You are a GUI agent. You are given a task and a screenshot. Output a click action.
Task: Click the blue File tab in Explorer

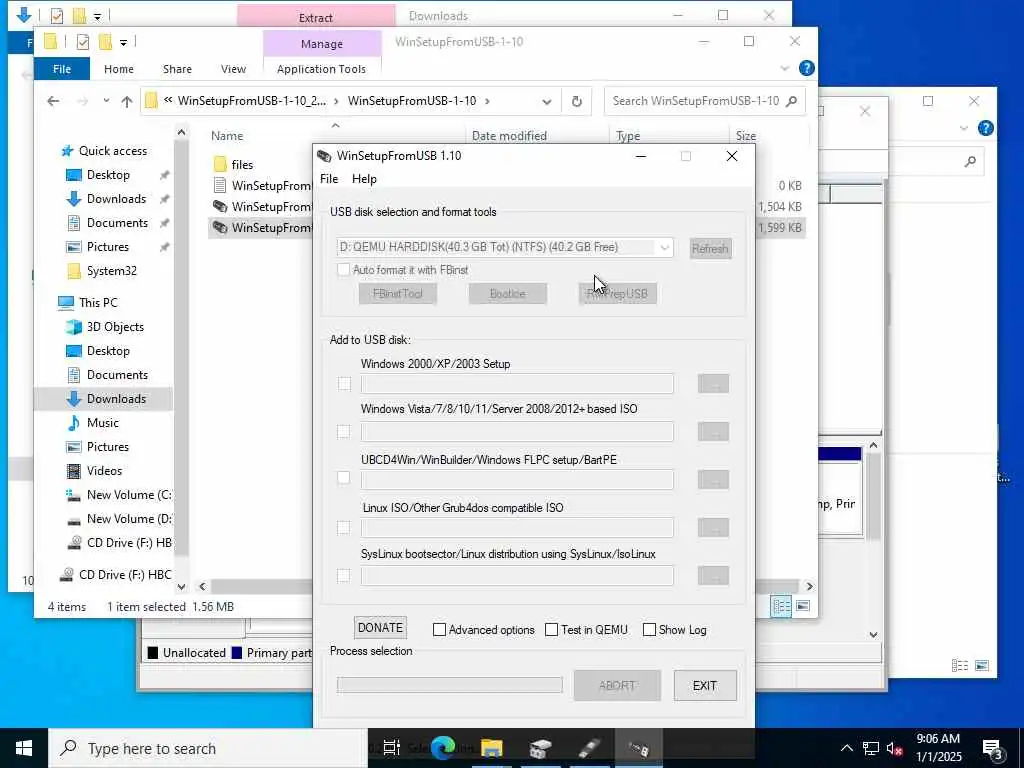[62, 69]
